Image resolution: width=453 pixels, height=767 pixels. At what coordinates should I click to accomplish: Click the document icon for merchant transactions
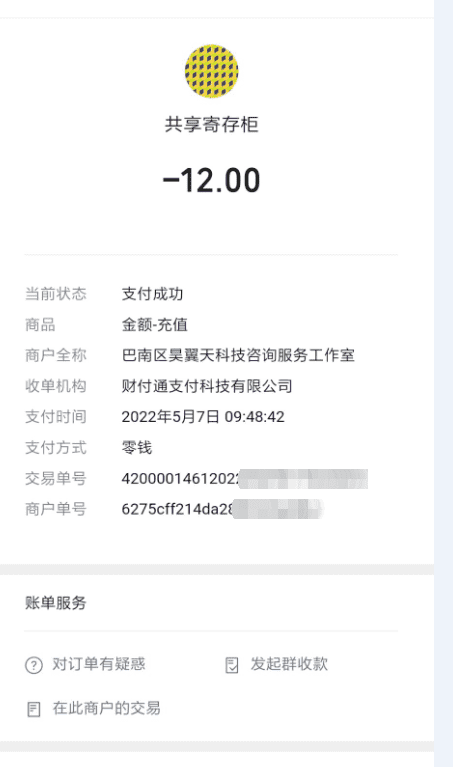tap(34, 709)
